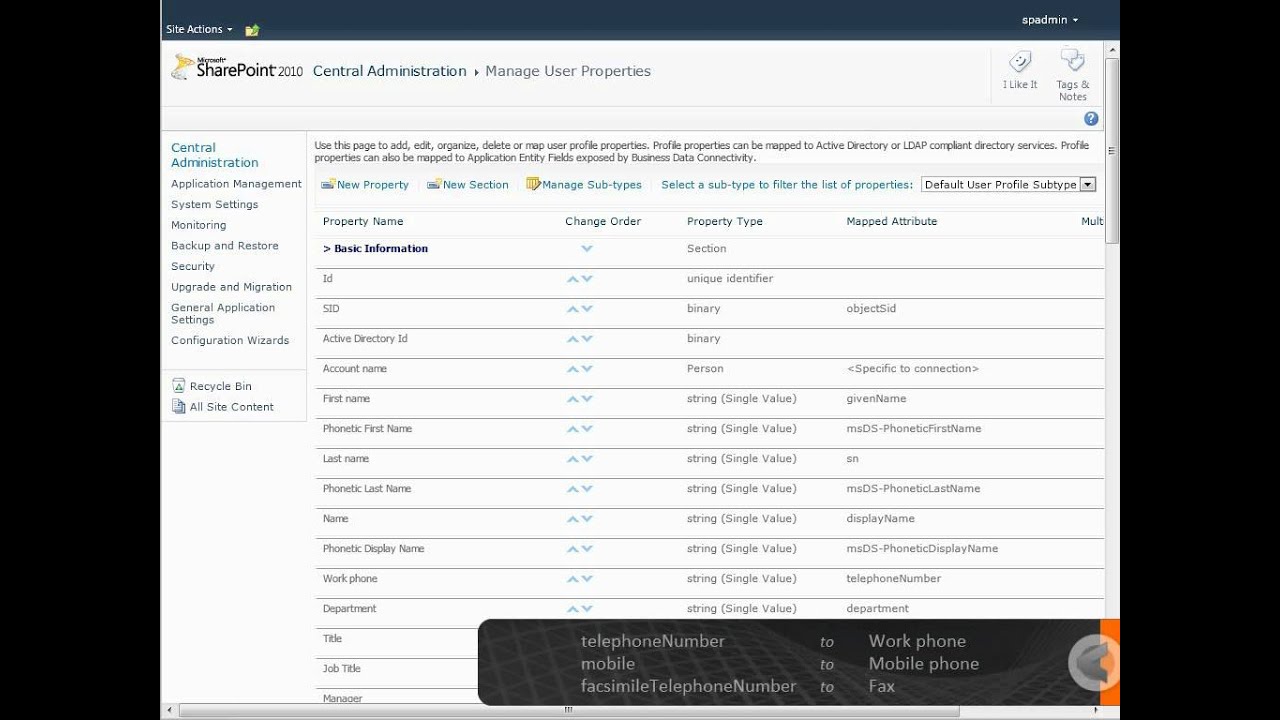This screenshot has height=720, width=1280.
Task: Click New Property toolbar link
Action: 365,185
